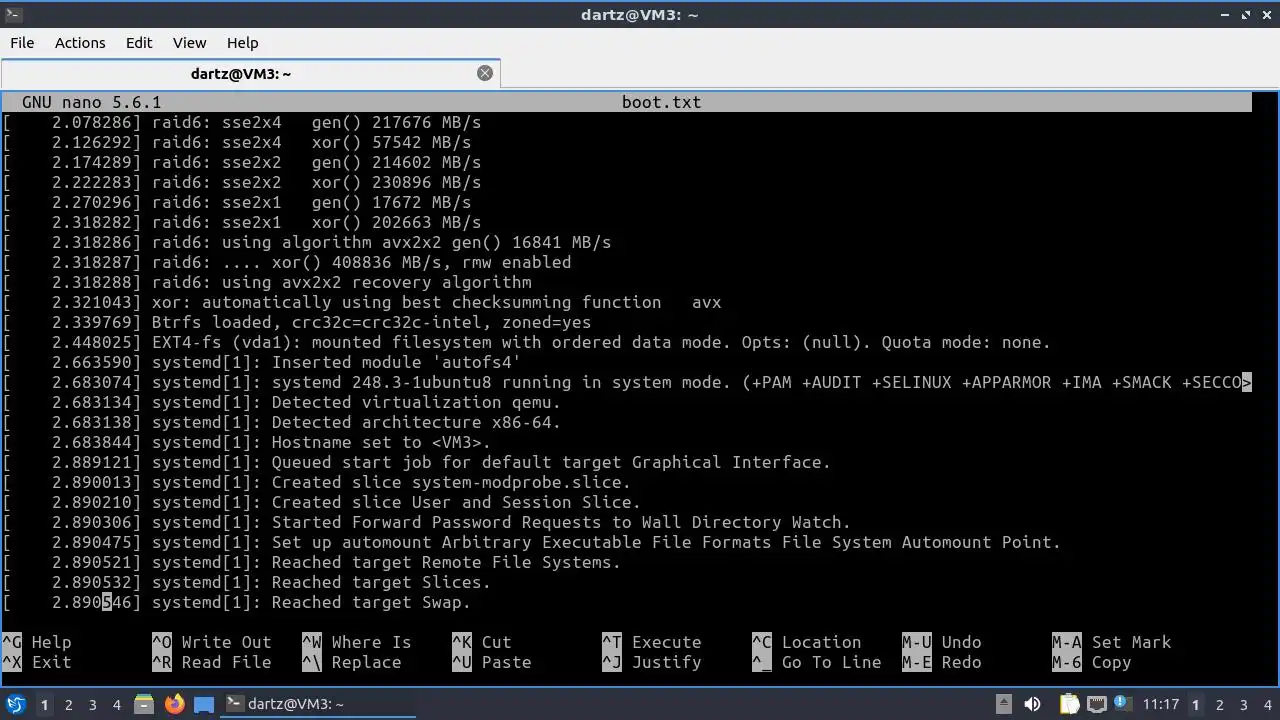Click the 'Detected architecture x86-64.' line

click(x=282, y=422)
